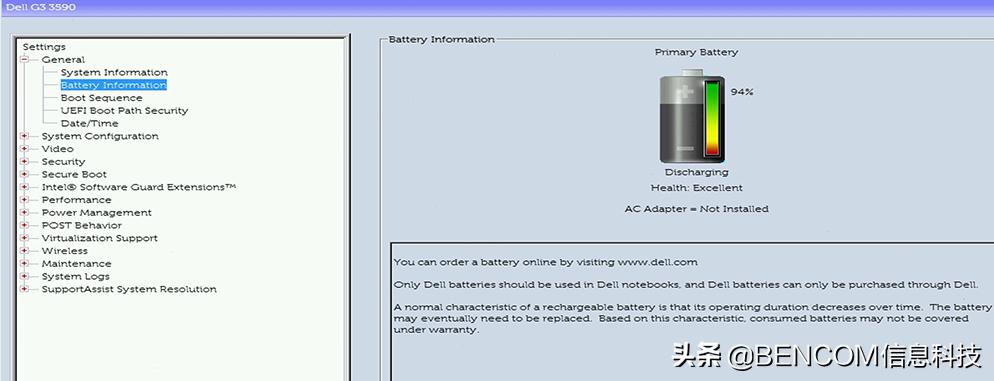Select POST Behavior category label

point(82,225)
